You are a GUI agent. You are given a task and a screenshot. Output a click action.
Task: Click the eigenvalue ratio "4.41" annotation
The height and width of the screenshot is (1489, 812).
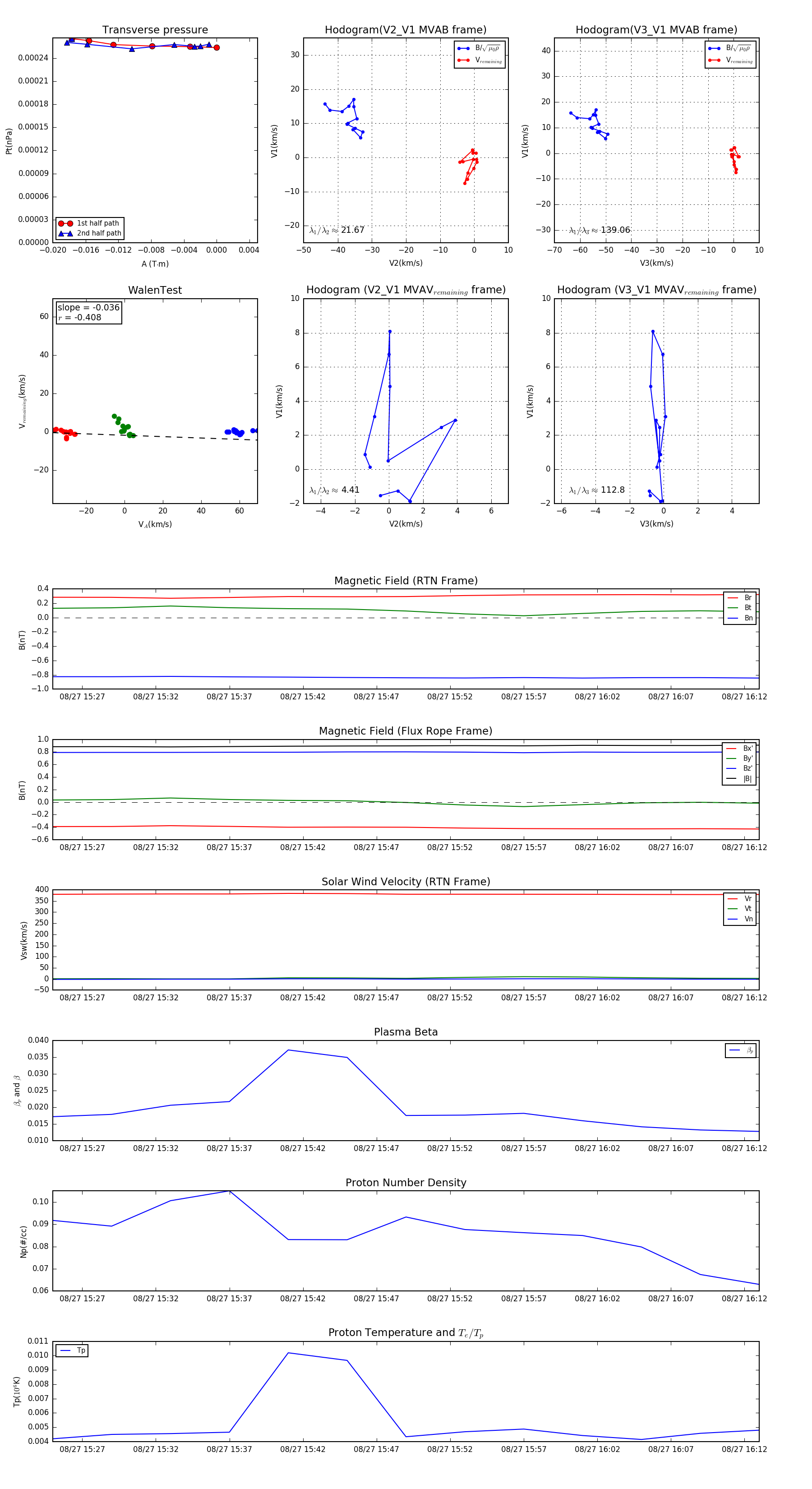334,490
